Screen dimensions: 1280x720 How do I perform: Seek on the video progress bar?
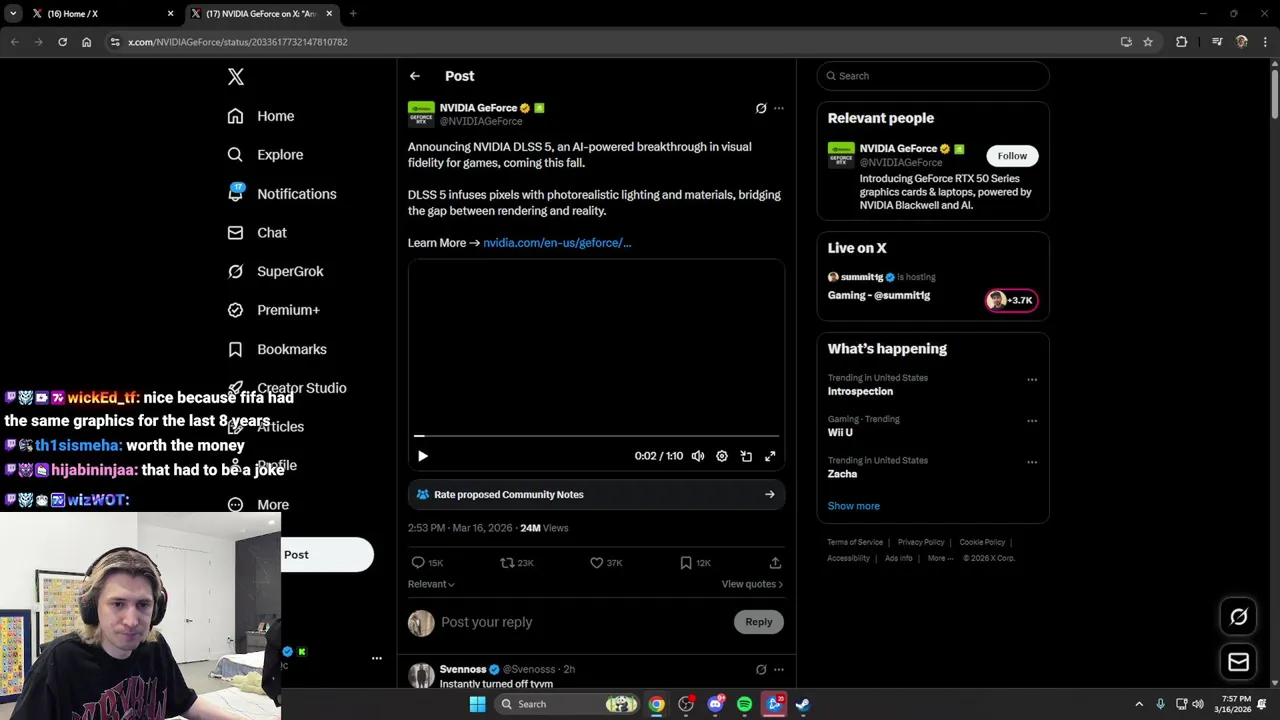click(x=596, y=436)
